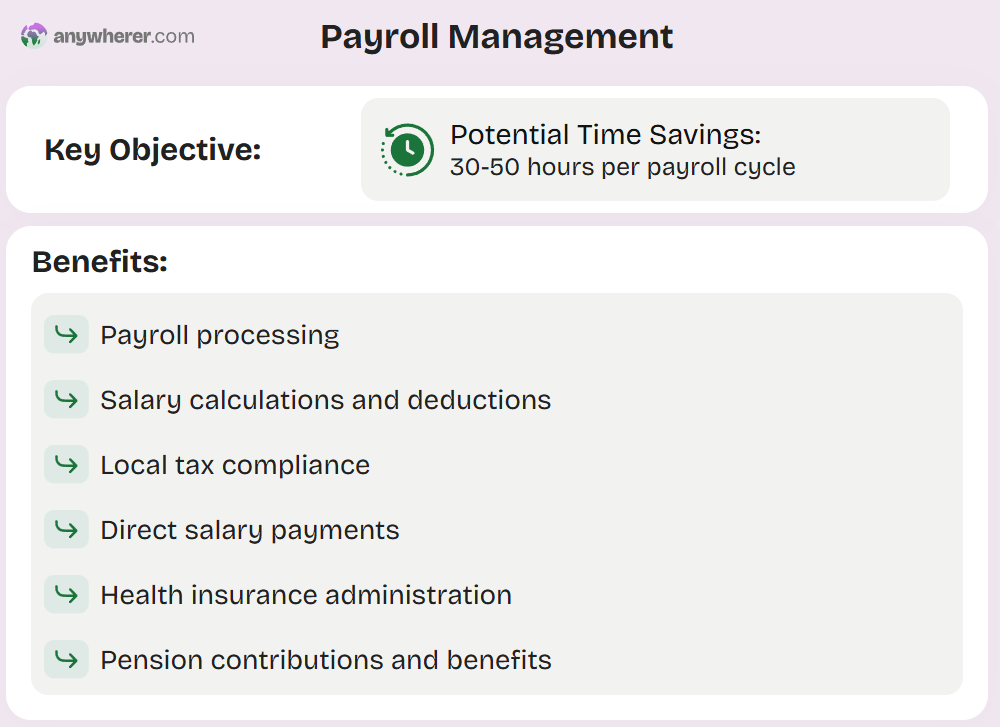Click the anywherer.com brand text
This screenshot has height=727, width=1000.
tap(124, 37)
